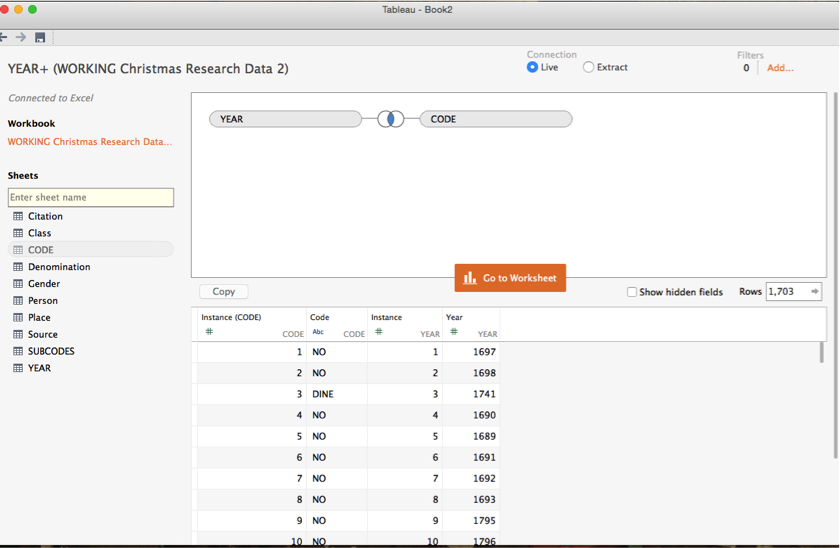
Task: Select the Live connection radio button
Action: coord(532,67)
